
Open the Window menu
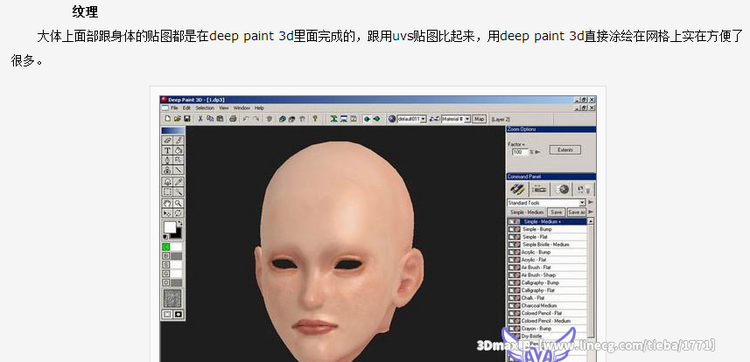coord(242,108)
